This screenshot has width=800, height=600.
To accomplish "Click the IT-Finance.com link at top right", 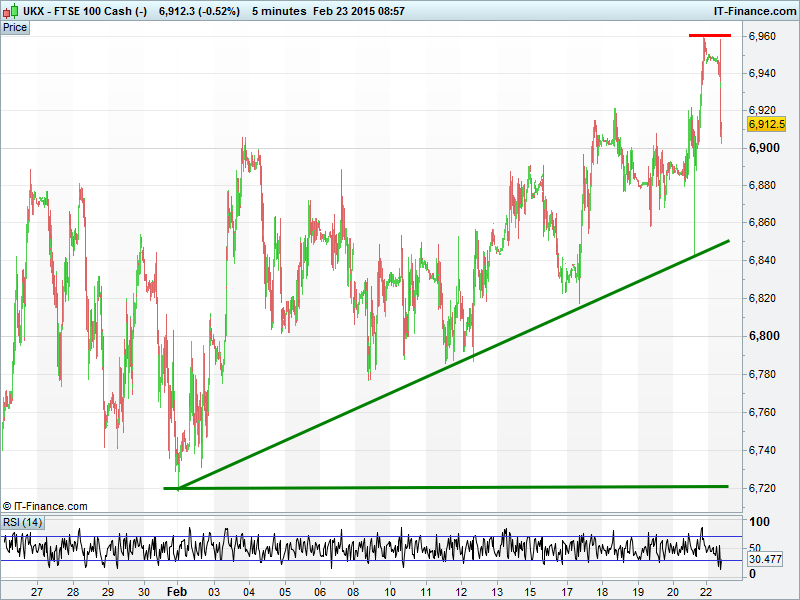I will (x=755, y=11).
